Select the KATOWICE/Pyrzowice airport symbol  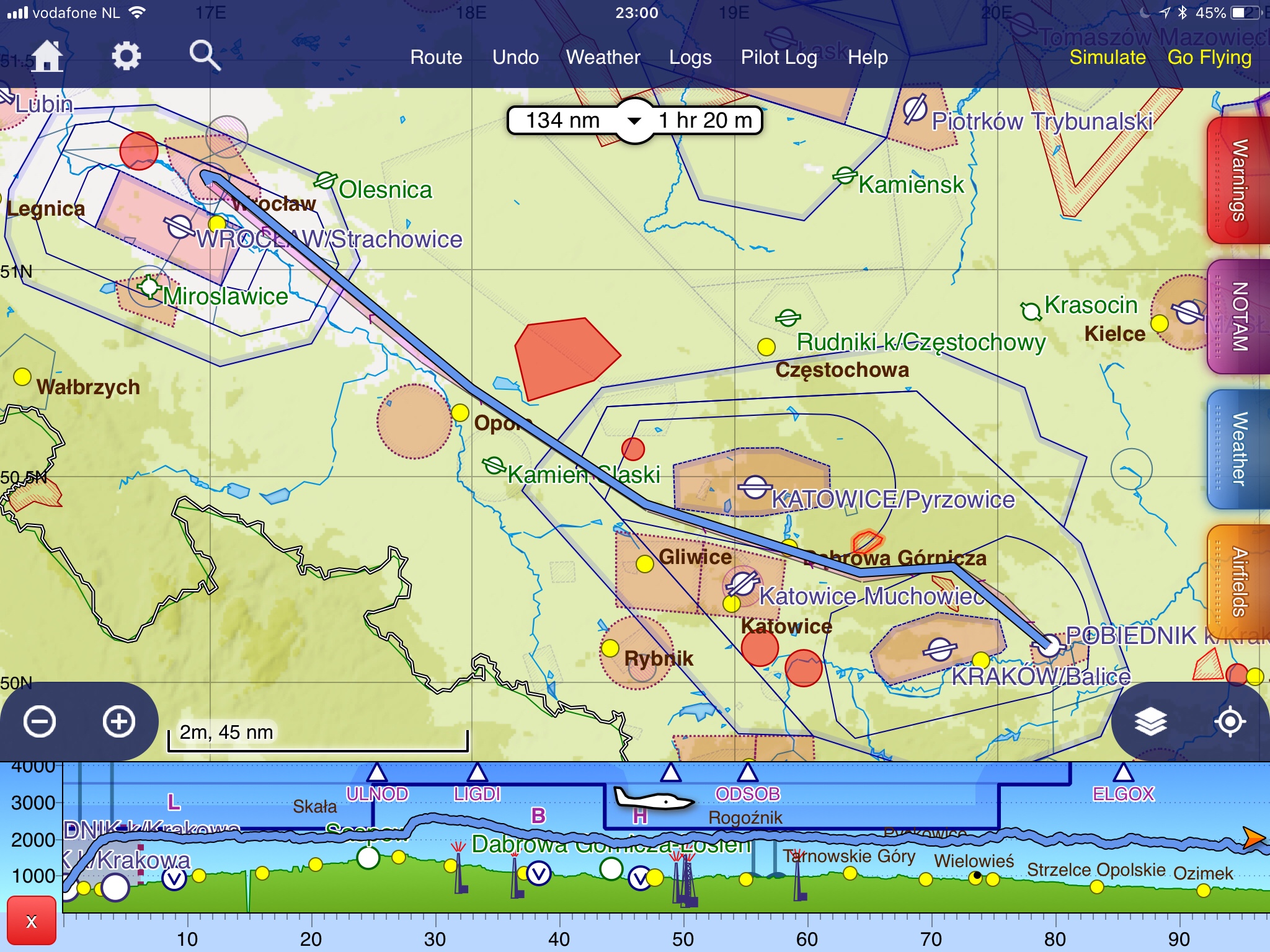point(755,487)
